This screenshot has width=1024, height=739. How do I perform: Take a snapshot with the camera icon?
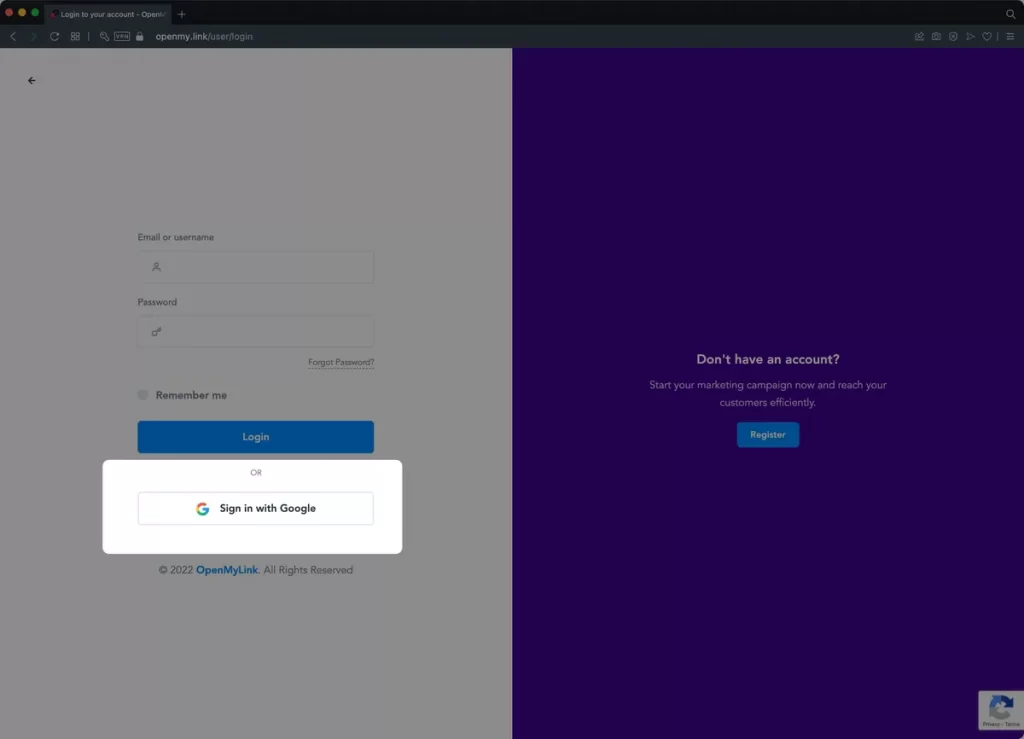coord(936,37)
